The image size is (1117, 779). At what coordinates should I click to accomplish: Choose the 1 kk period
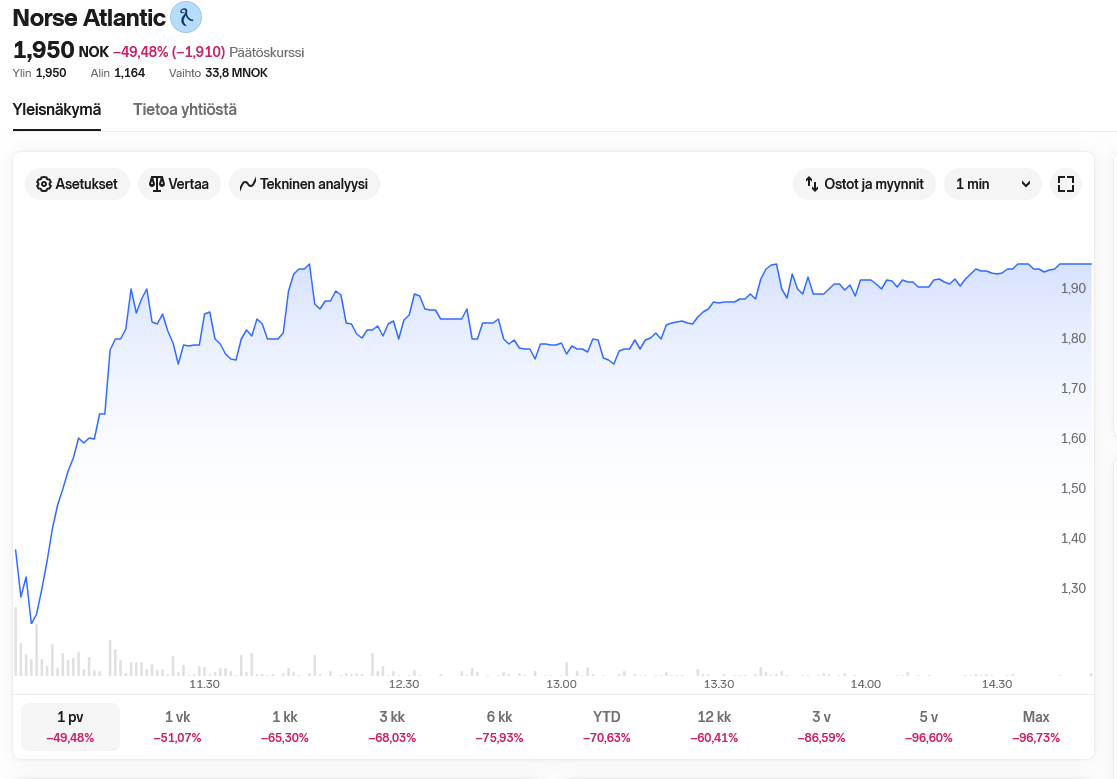[x=285, y=726]
